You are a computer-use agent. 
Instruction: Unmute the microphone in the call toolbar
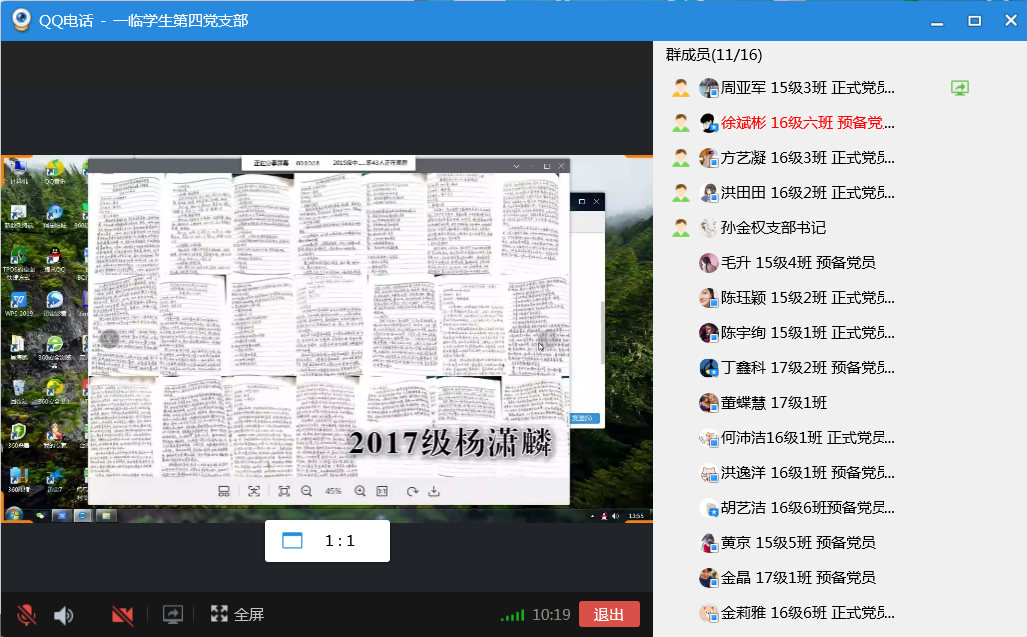coord(26,615)
